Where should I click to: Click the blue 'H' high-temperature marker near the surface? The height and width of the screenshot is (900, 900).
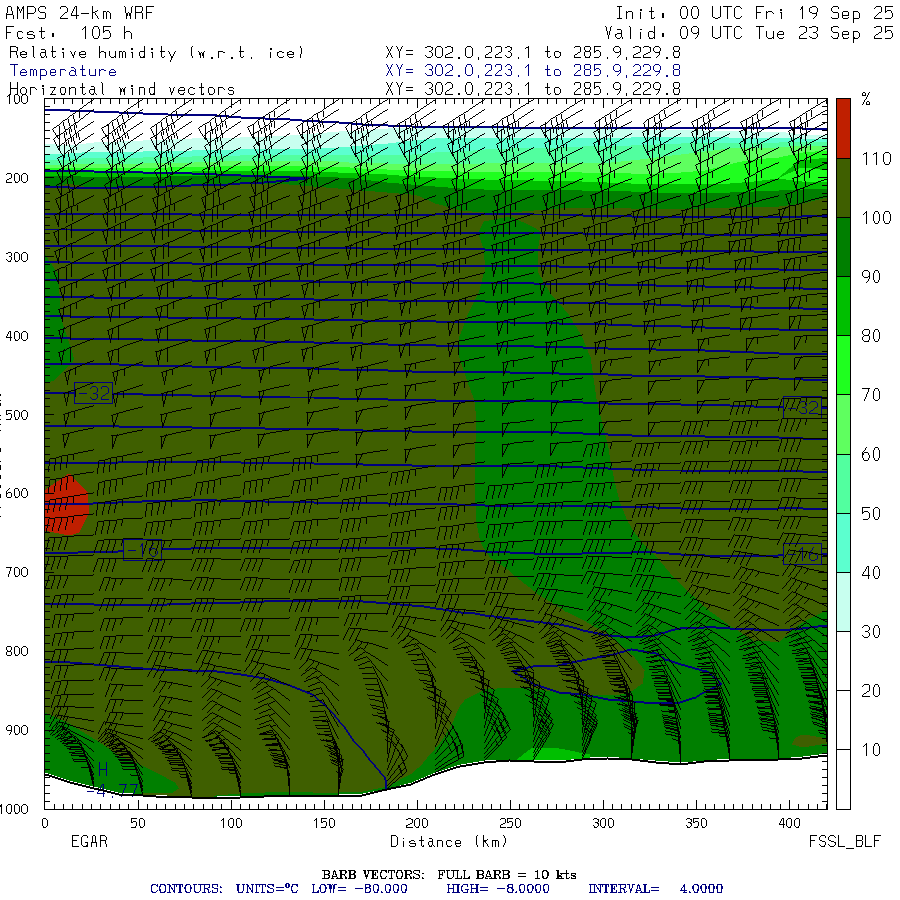[103, 770]
